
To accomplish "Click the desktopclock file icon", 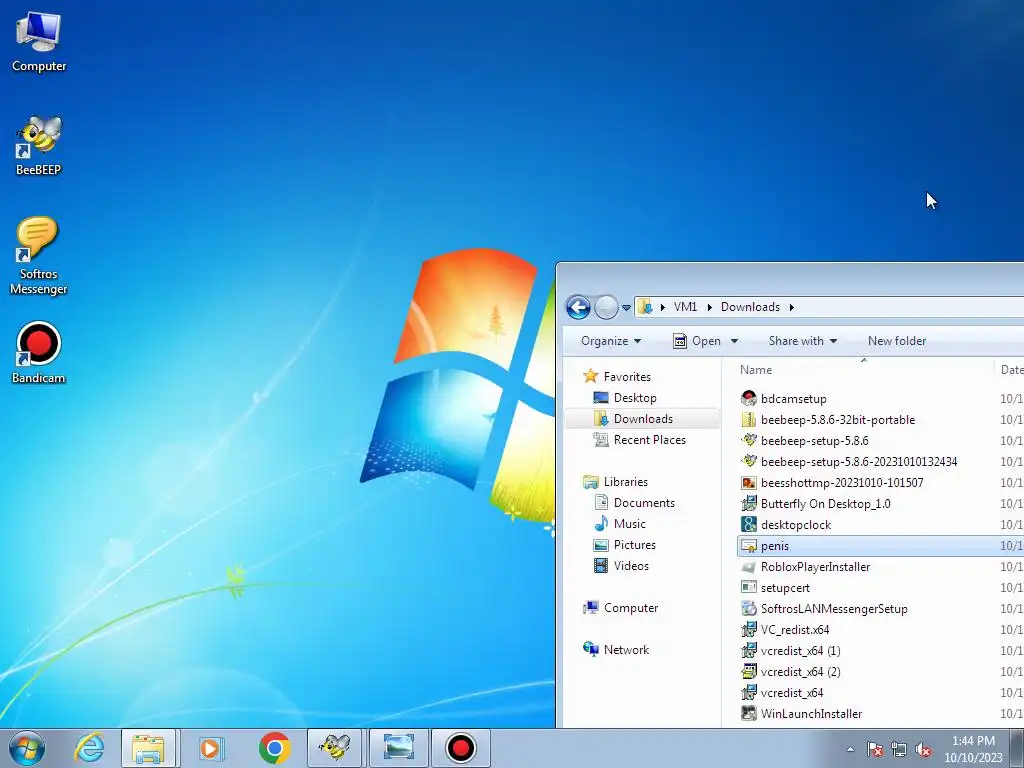I will (748, 524).
